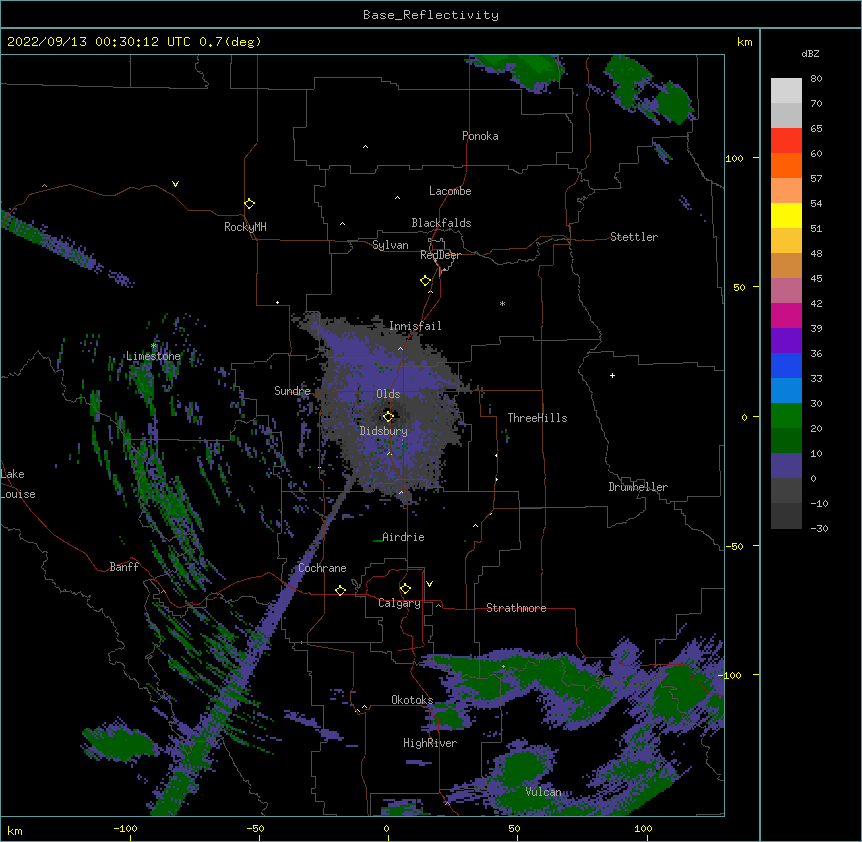The width and height of the screenshot is (862, 842).
Task: Click the Cochrane town label
Action: click(x=322, y=568)
